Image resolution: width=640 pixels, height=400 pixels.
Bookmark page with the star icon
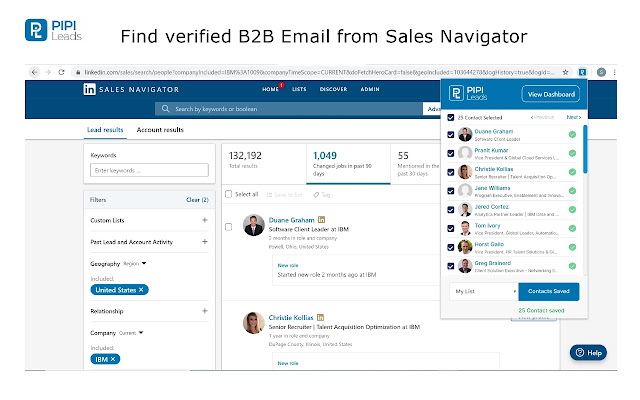tap(565, 72)
